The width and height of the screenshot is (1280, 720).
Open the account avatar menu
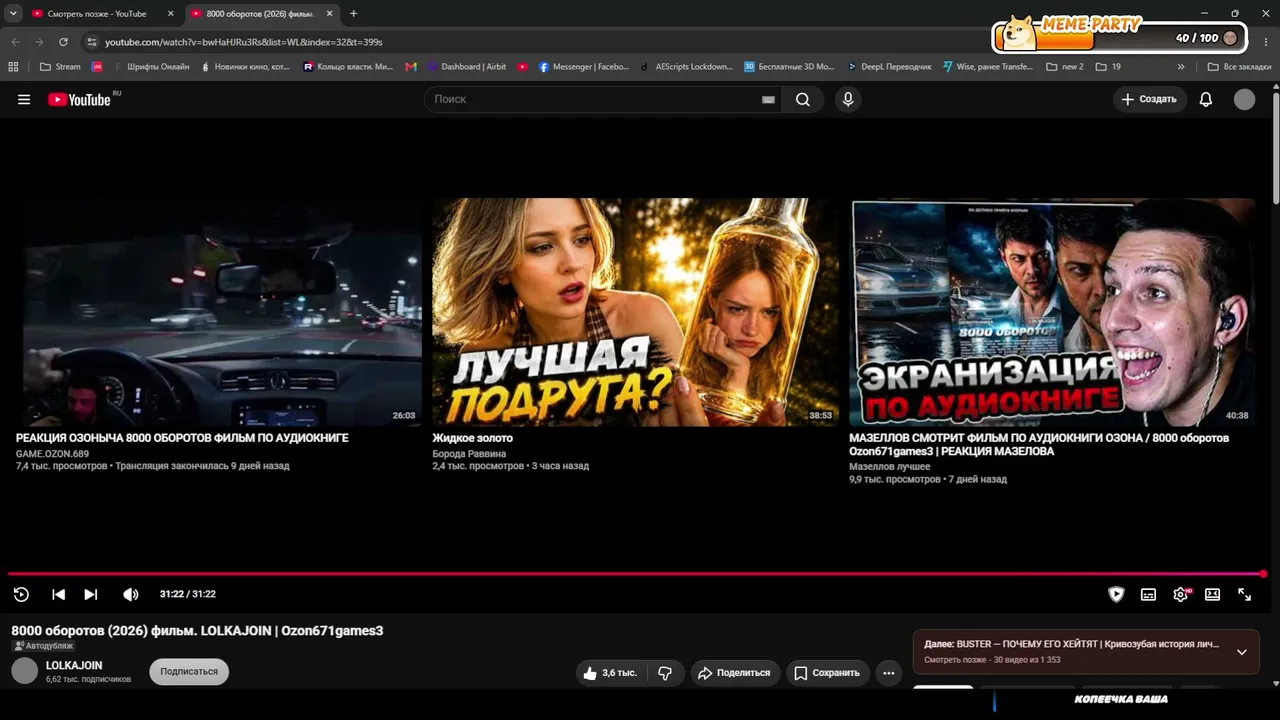(x=1244, y=99)
